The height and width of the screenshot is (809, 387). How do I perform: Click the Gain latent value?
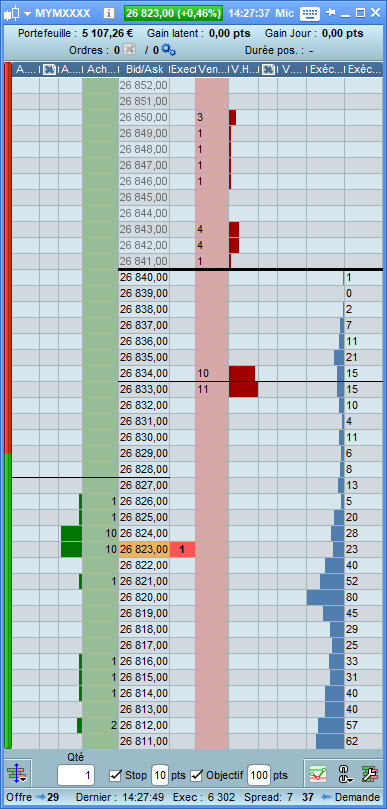(x=230, y=34)
